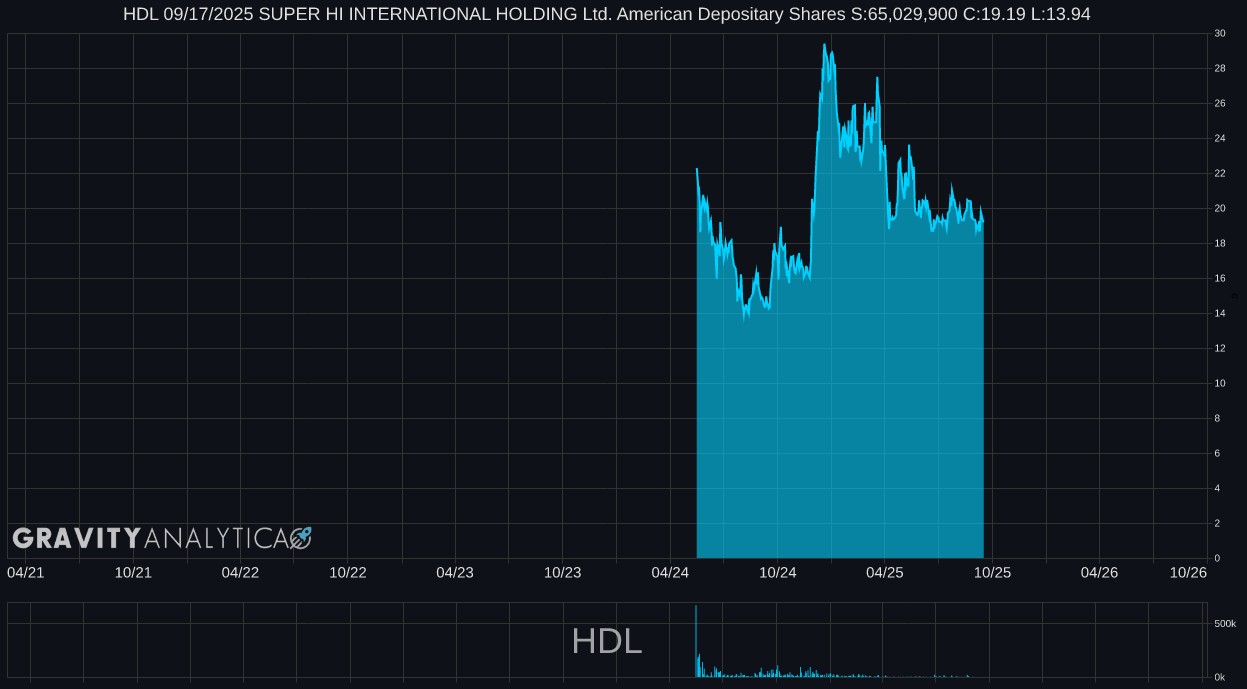Select the 20 price axis label
The width and height of the screenshot is (1247, 689).
coord(1220,208)
